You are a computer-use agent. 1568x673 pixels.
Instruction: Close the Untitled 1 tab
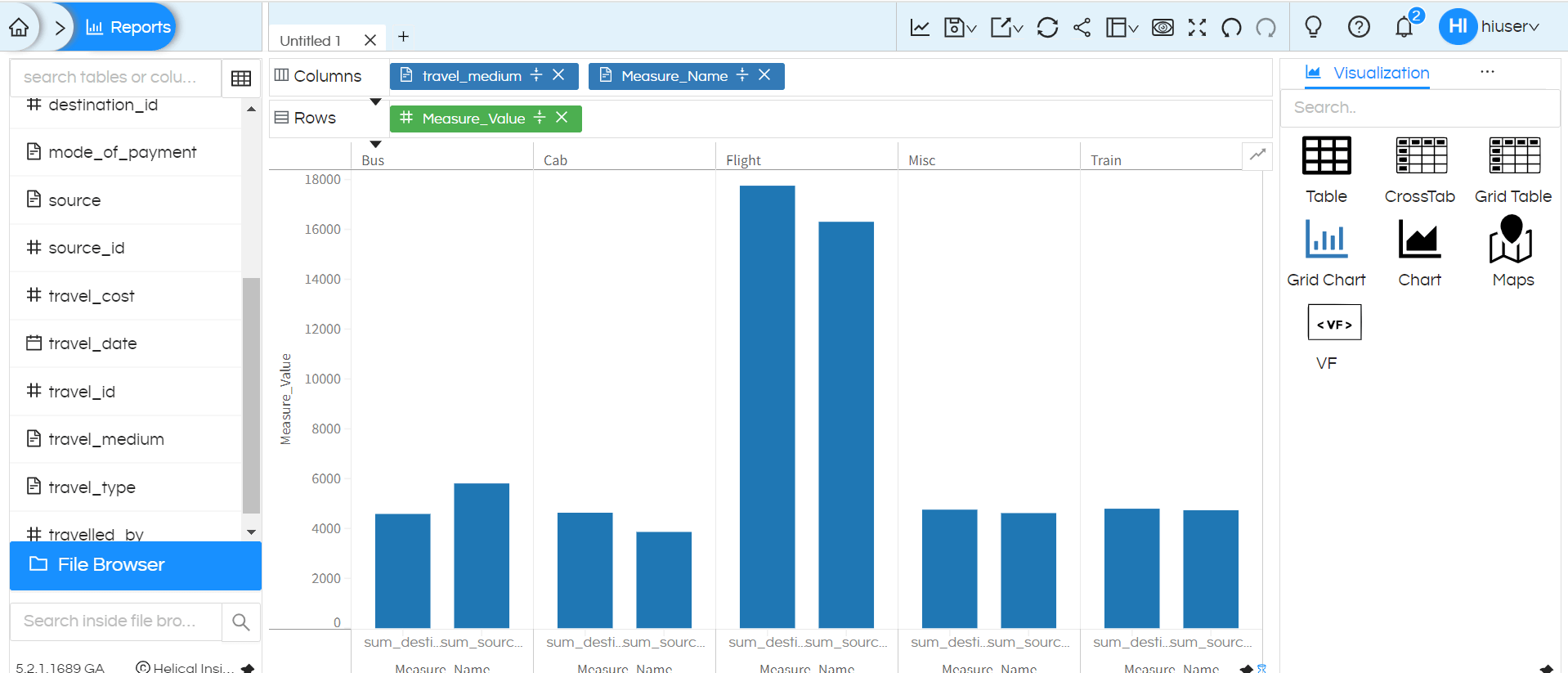point(370,40)
